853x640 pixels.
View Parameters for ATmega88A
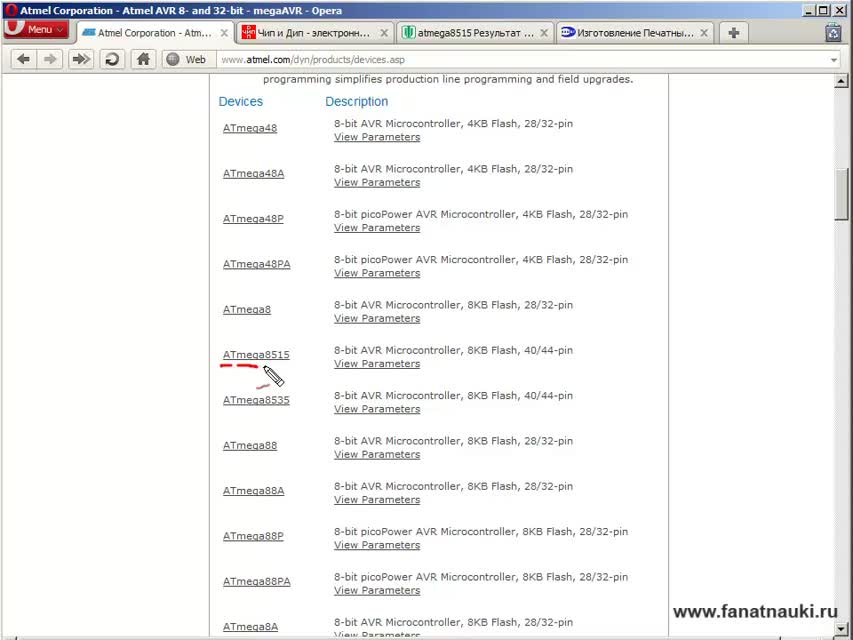(377, 500)
